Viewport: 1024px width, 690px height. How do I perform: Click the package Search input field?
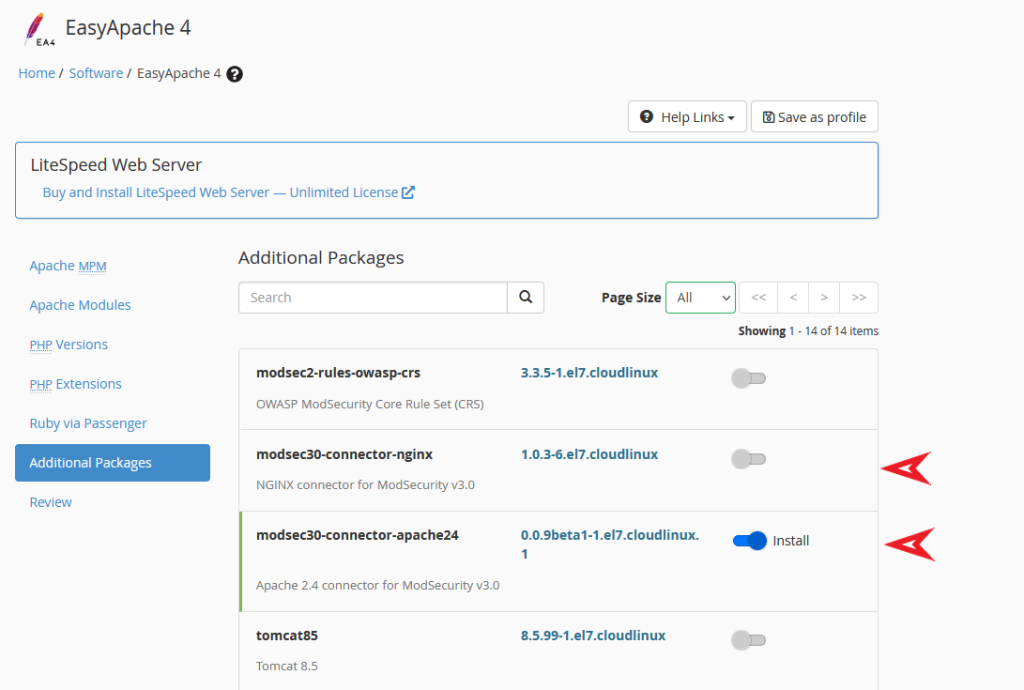point(372,297)
